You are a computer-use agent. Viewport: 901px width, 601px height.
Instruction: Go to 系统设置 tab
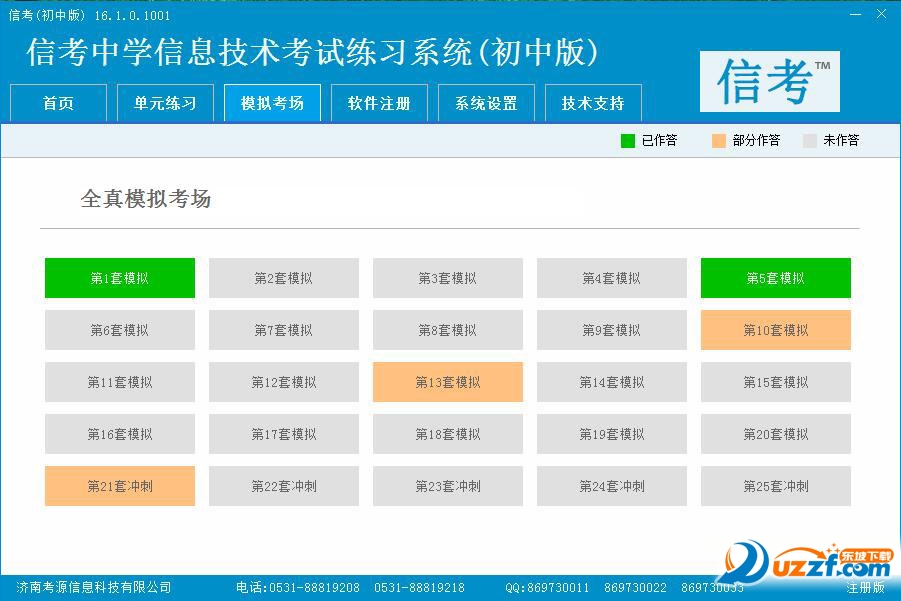coord(486,103)
